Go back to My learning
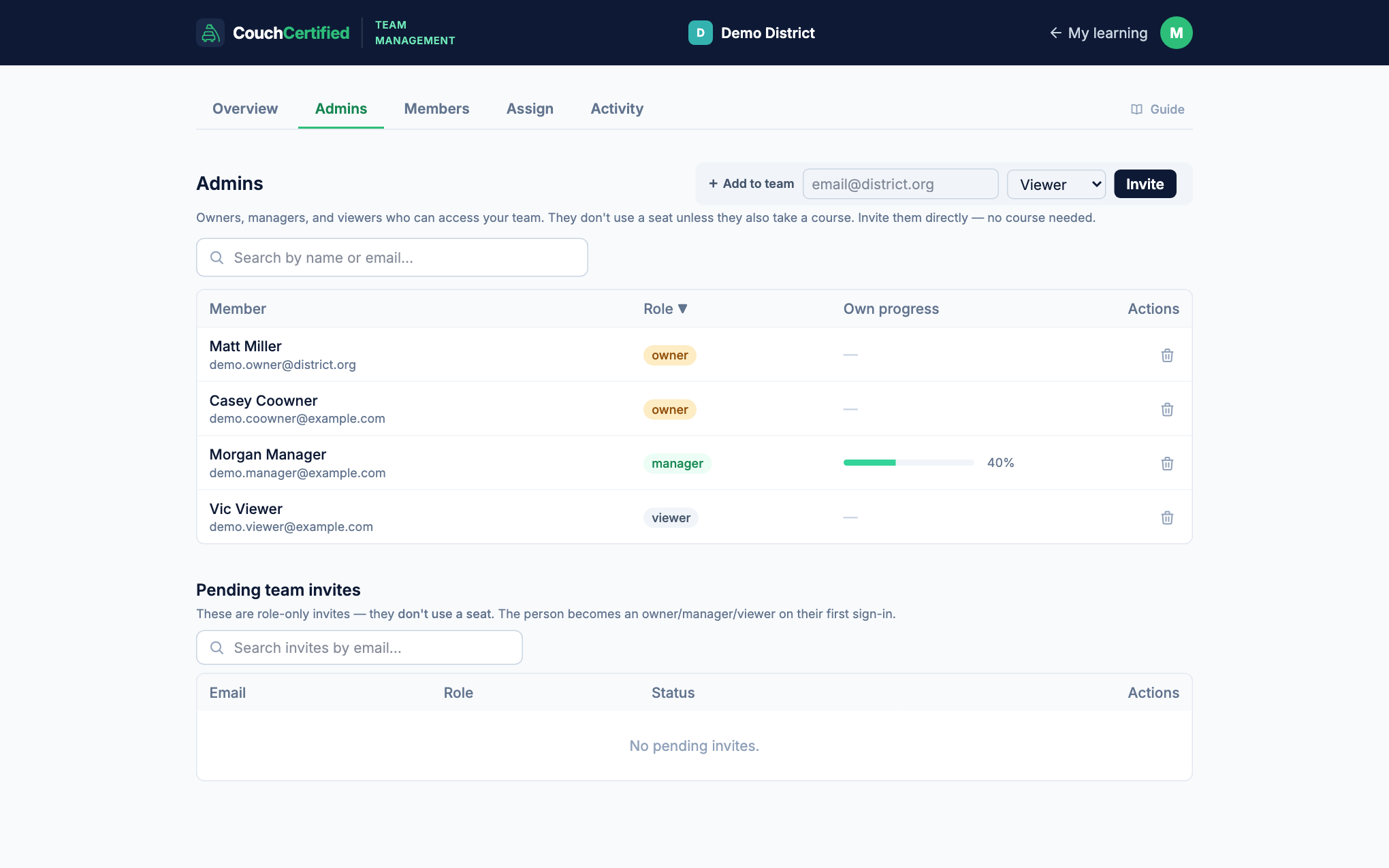This screenshot has height=868, width=1389. tap(1098, 33)
